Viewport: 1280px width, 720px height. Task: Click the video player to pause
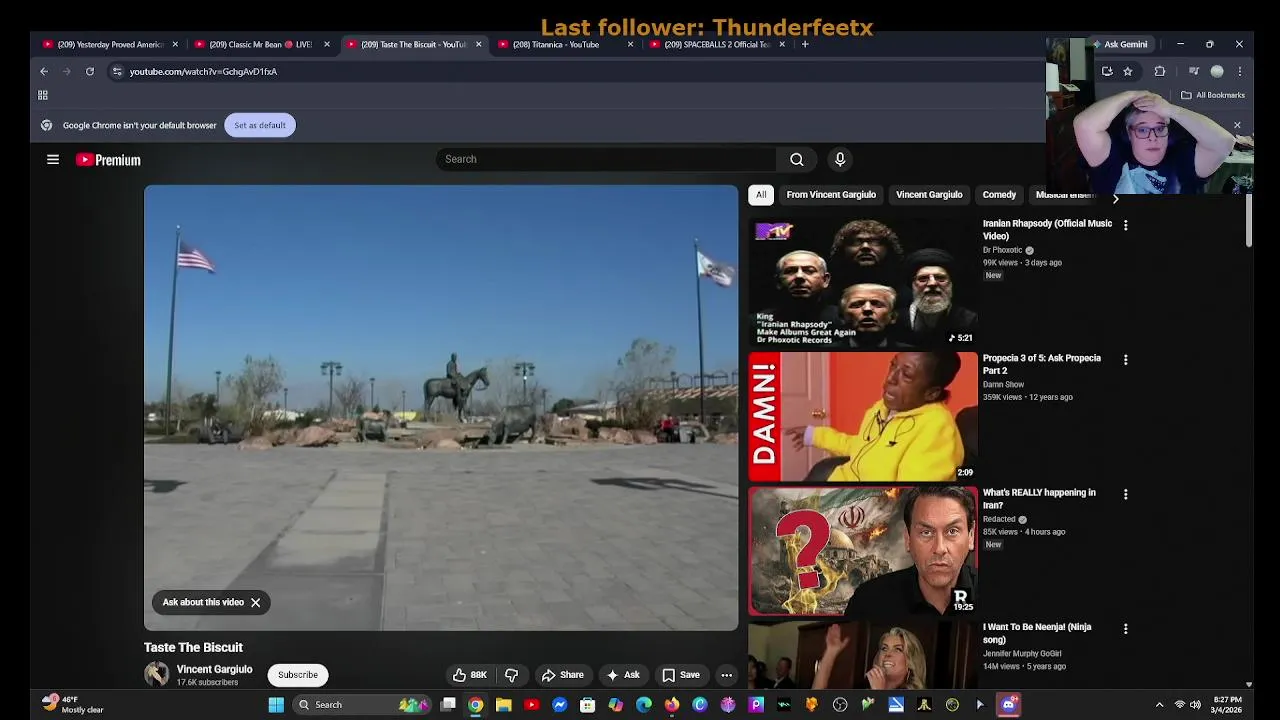click(x=441, y=408)
